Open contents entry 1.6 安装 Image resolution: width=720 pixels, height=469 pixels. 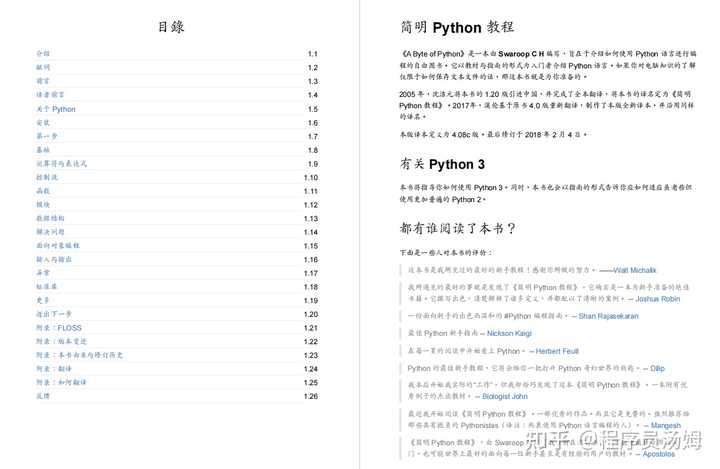43,123
